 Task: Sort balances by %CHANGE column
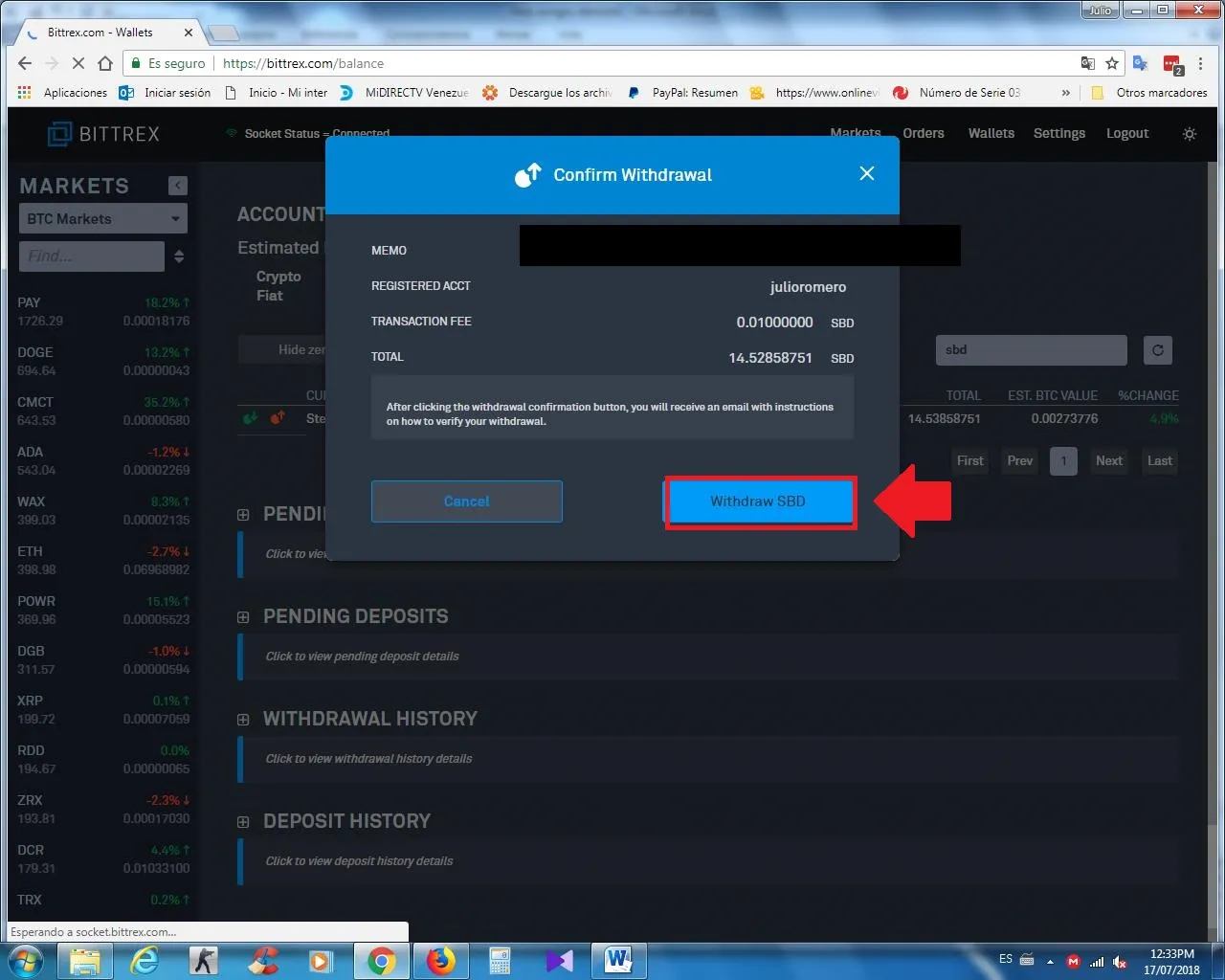(x=1148, y=395)
